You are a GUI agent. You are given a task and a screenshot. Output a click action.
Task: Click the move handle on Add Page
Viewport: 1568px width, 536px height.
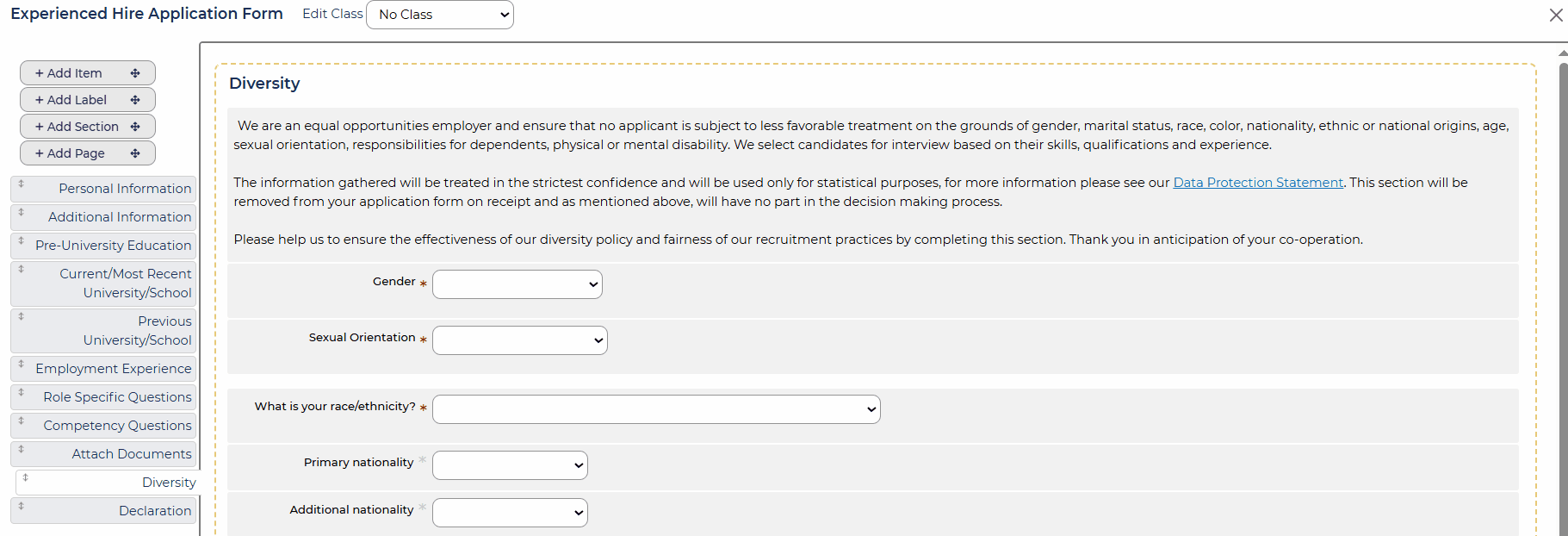pos(135,153)
